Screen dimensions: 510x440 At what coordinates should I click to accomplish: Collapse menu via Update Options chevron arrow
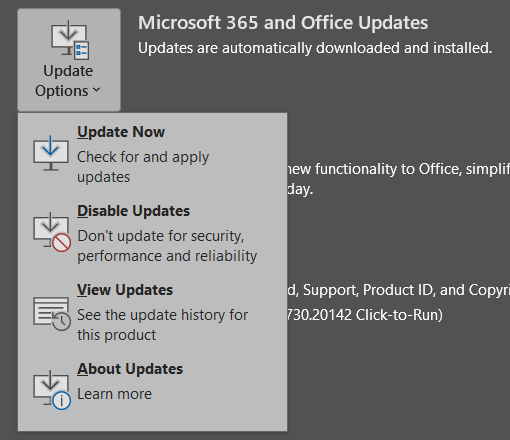coord(96,90)
